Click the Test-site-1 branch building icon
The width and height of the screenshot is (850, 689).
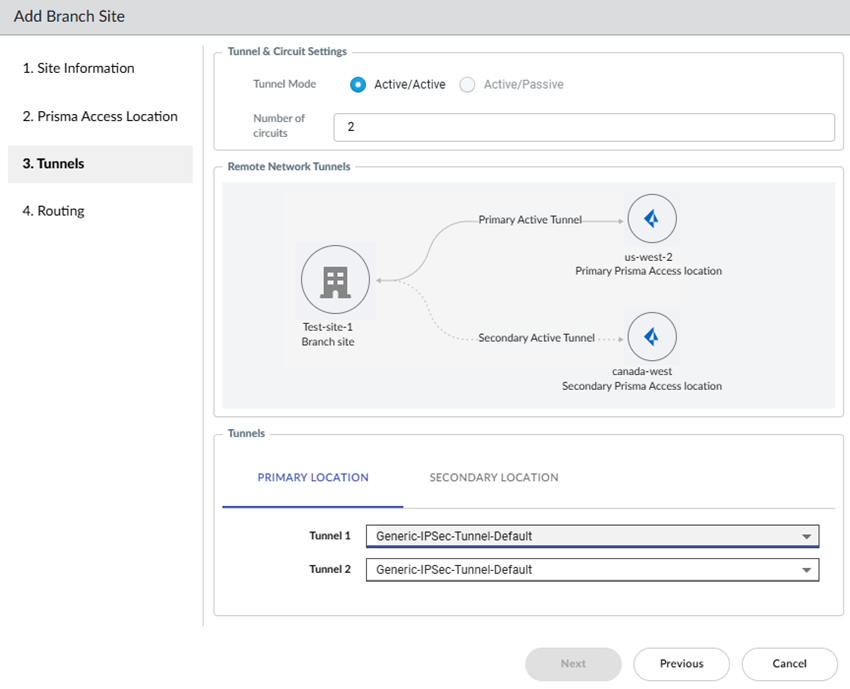coord(336,280)
